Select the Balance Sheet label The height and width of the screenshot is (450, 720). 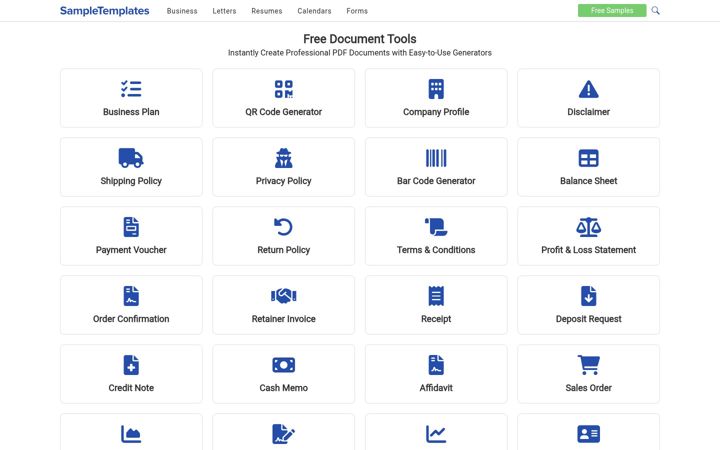[588, 181]
